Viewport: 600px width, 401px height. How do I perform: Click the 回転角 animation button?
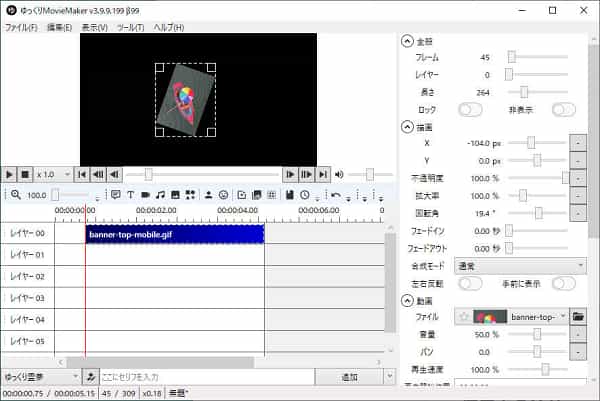coord(578,214)
